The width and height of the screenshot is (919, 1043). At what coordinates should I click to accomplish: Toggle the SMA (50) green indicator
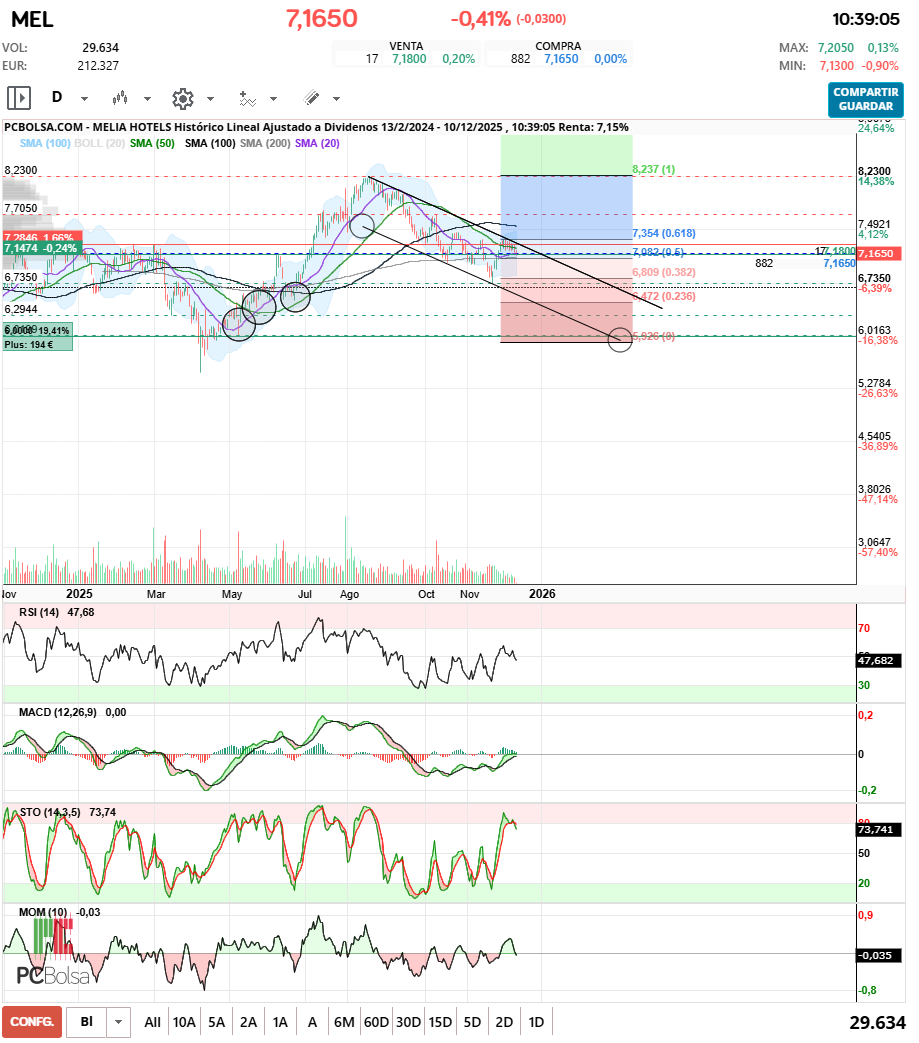[152, 144]
